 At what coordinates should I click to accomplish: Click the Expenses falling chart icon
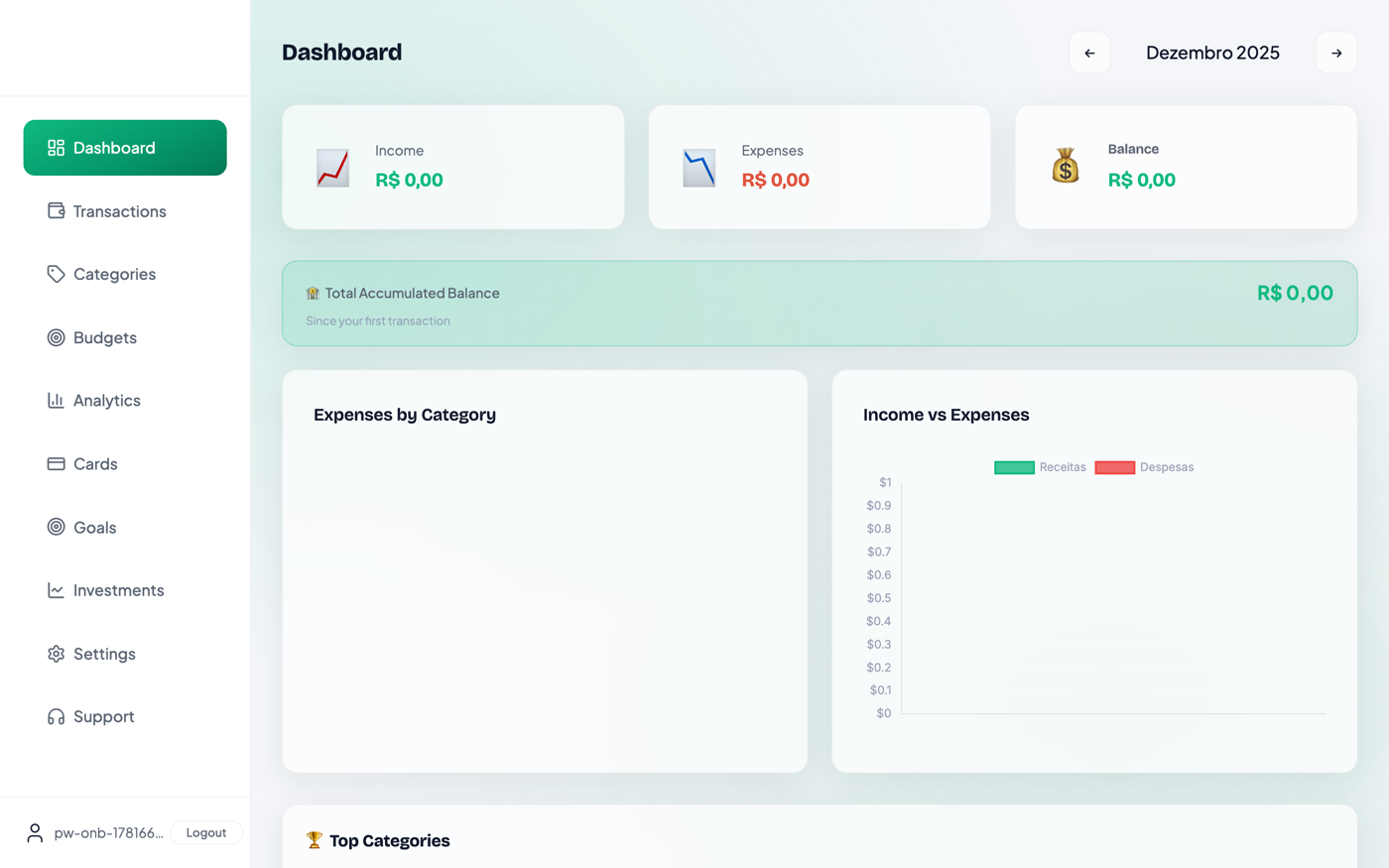click(698, 168)
